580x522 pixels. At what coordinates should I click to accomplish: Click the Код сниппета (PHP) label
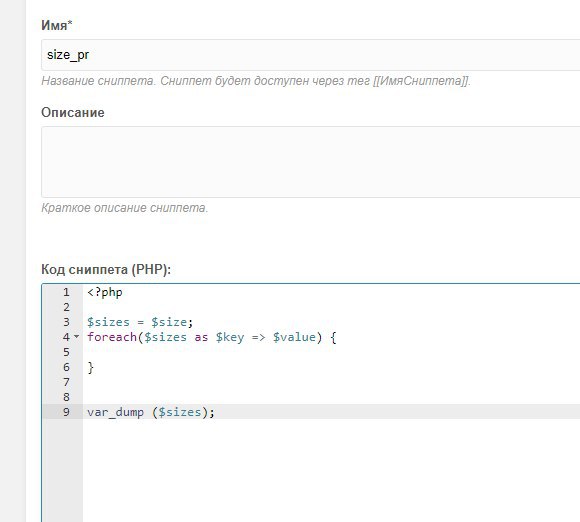tap(106, 269)
